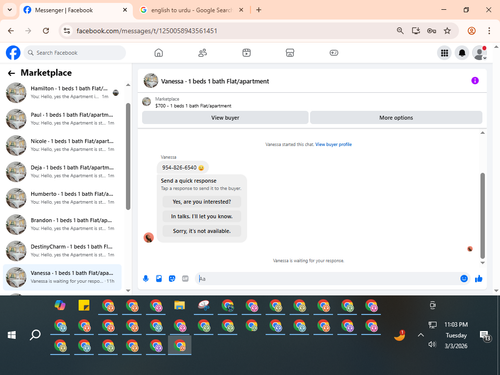Open the Paul conversation
Screen dimensions: 500x375
[x=62, y=119]
